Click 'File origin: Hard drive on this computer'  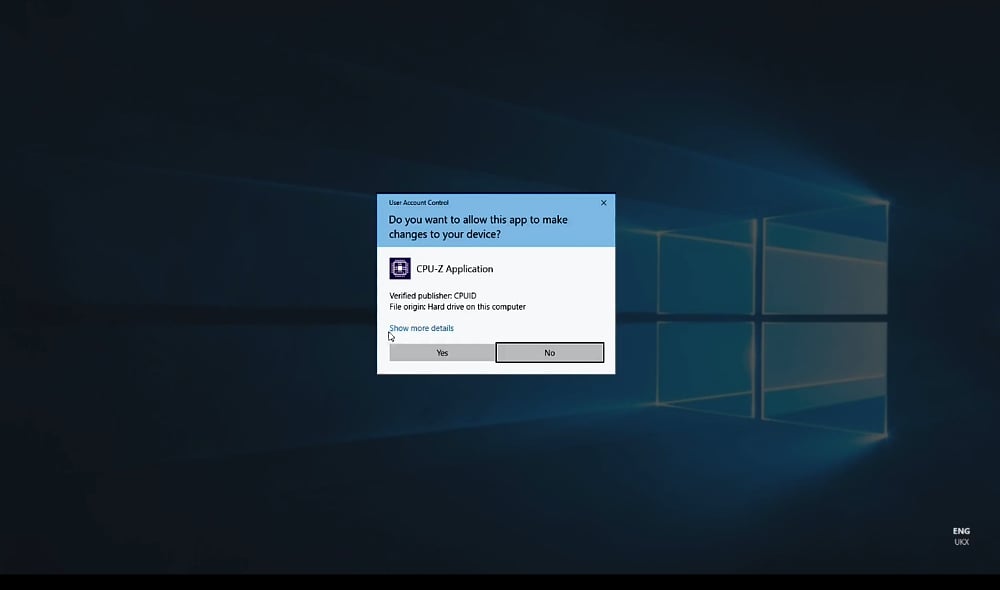457,307
